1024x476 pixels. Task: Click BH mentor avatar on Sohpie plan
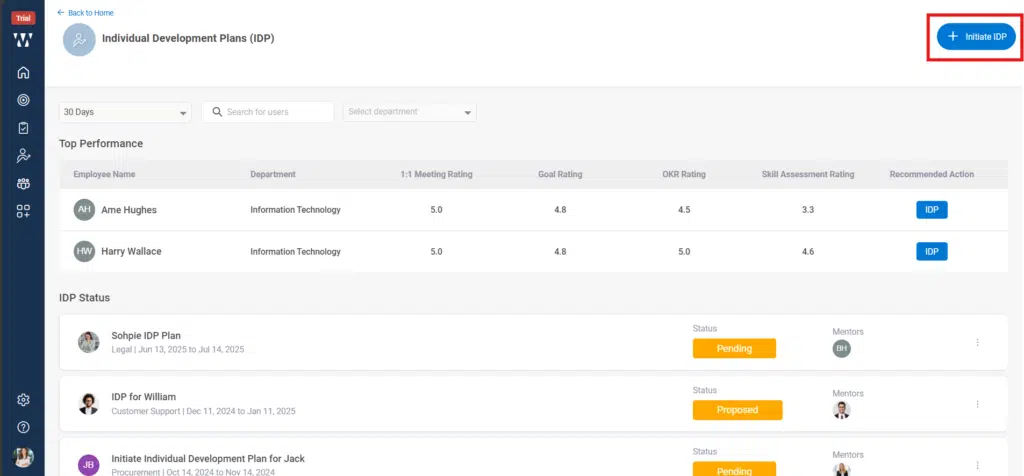[842, 349]
